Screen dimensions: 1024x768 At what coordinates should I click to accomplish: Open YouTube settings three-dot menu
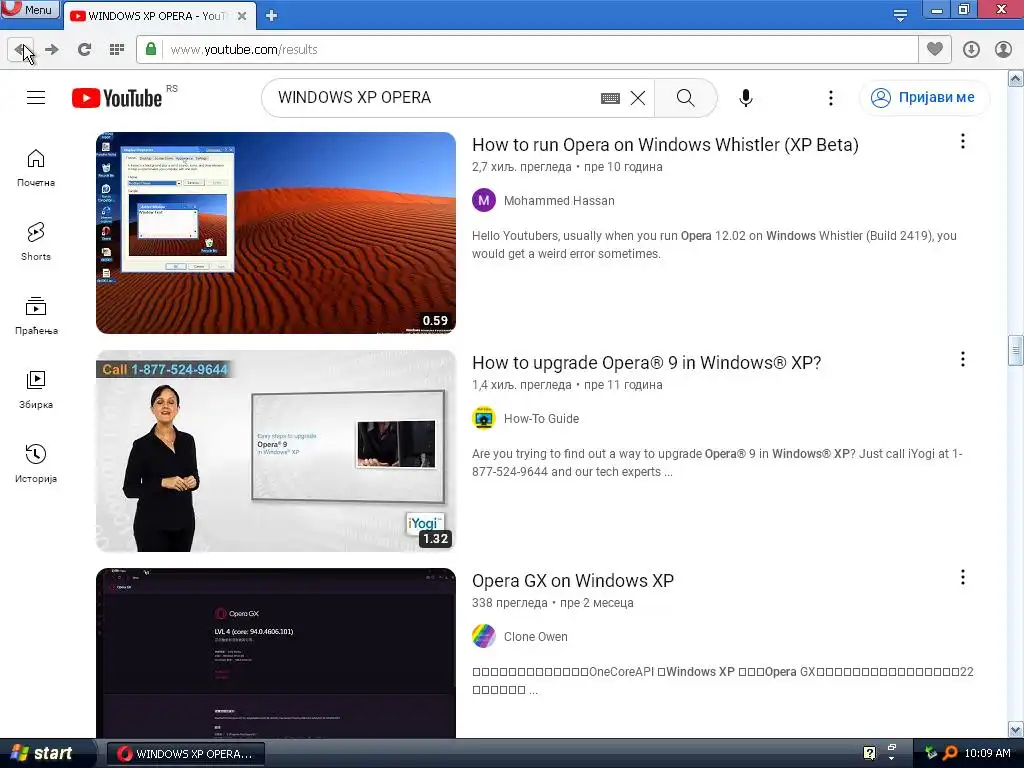[x=831, y=98]
